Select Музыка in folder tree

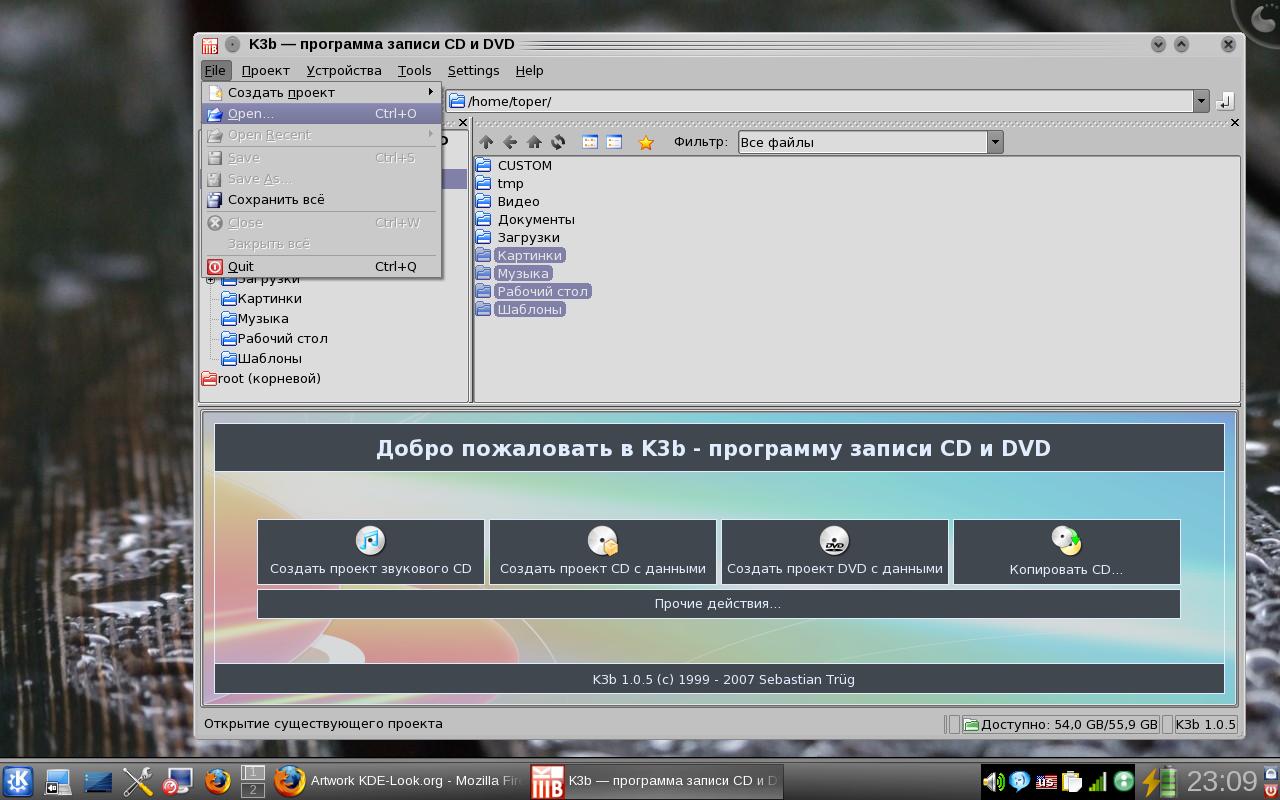pos(255,319)
